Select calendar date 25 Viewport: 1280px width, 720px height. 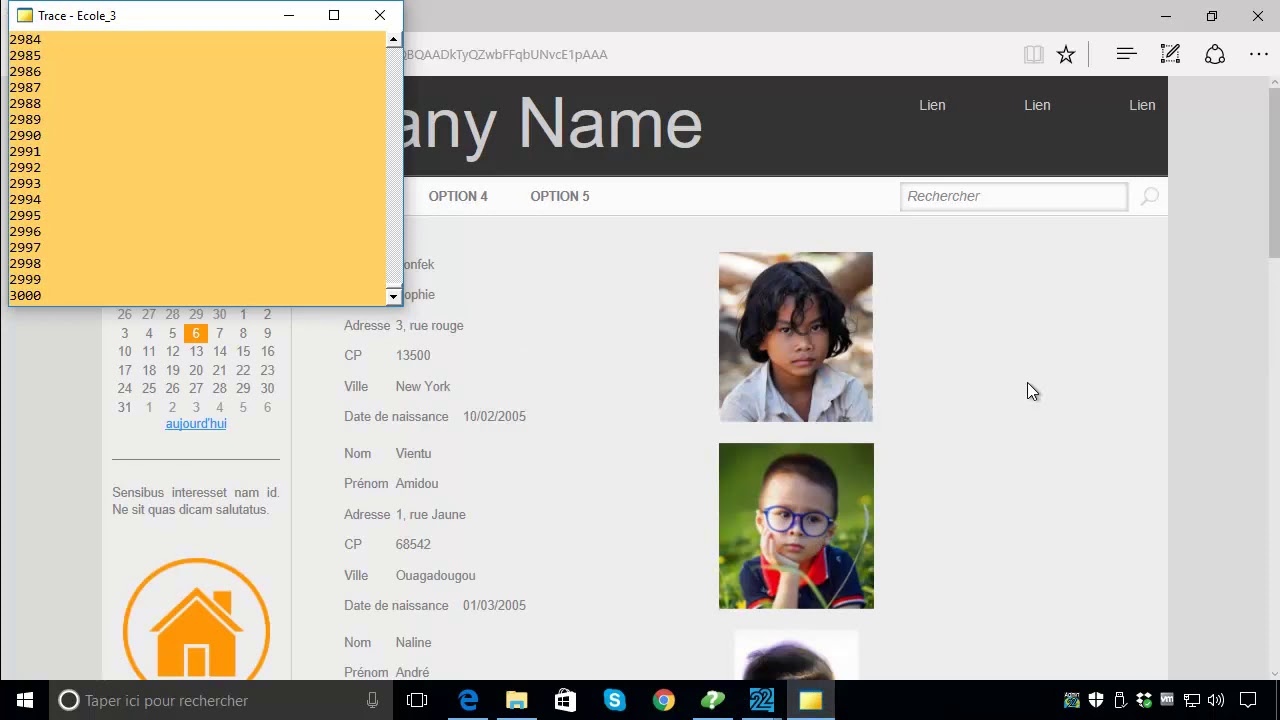148,388
